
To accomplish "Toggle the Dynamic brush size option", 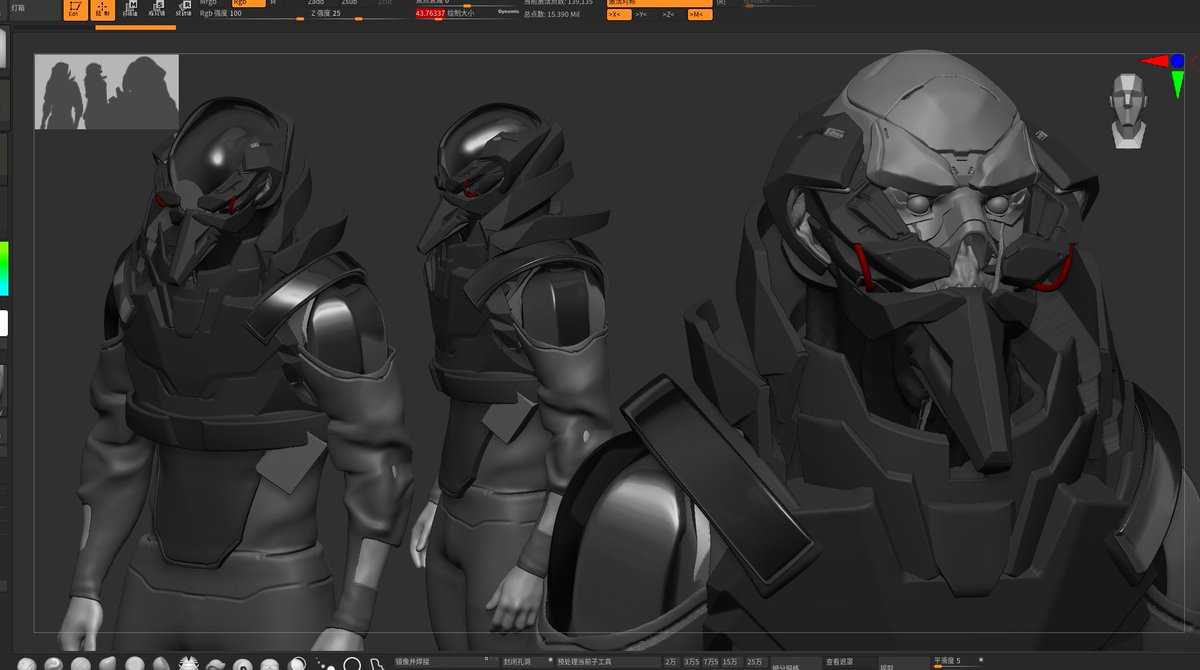I will [x=508, y=11].
